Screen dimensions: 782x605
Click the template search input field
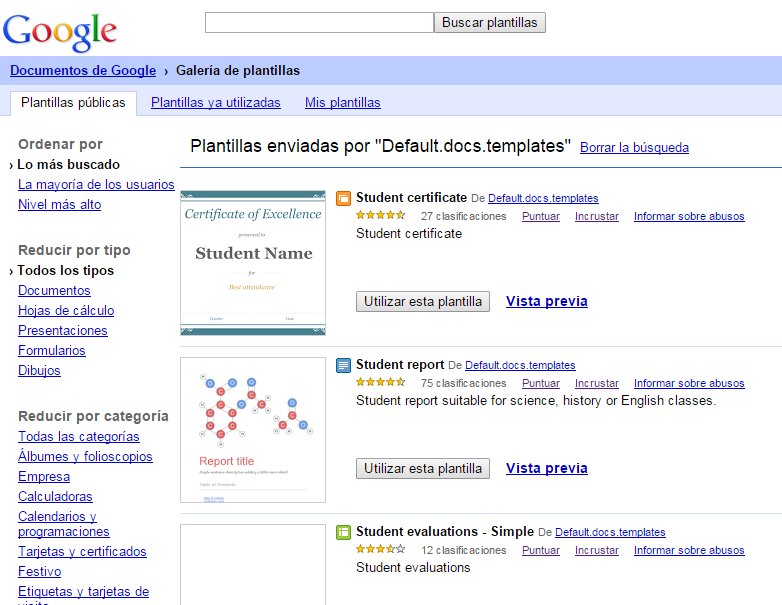click(x=319, y=22)
